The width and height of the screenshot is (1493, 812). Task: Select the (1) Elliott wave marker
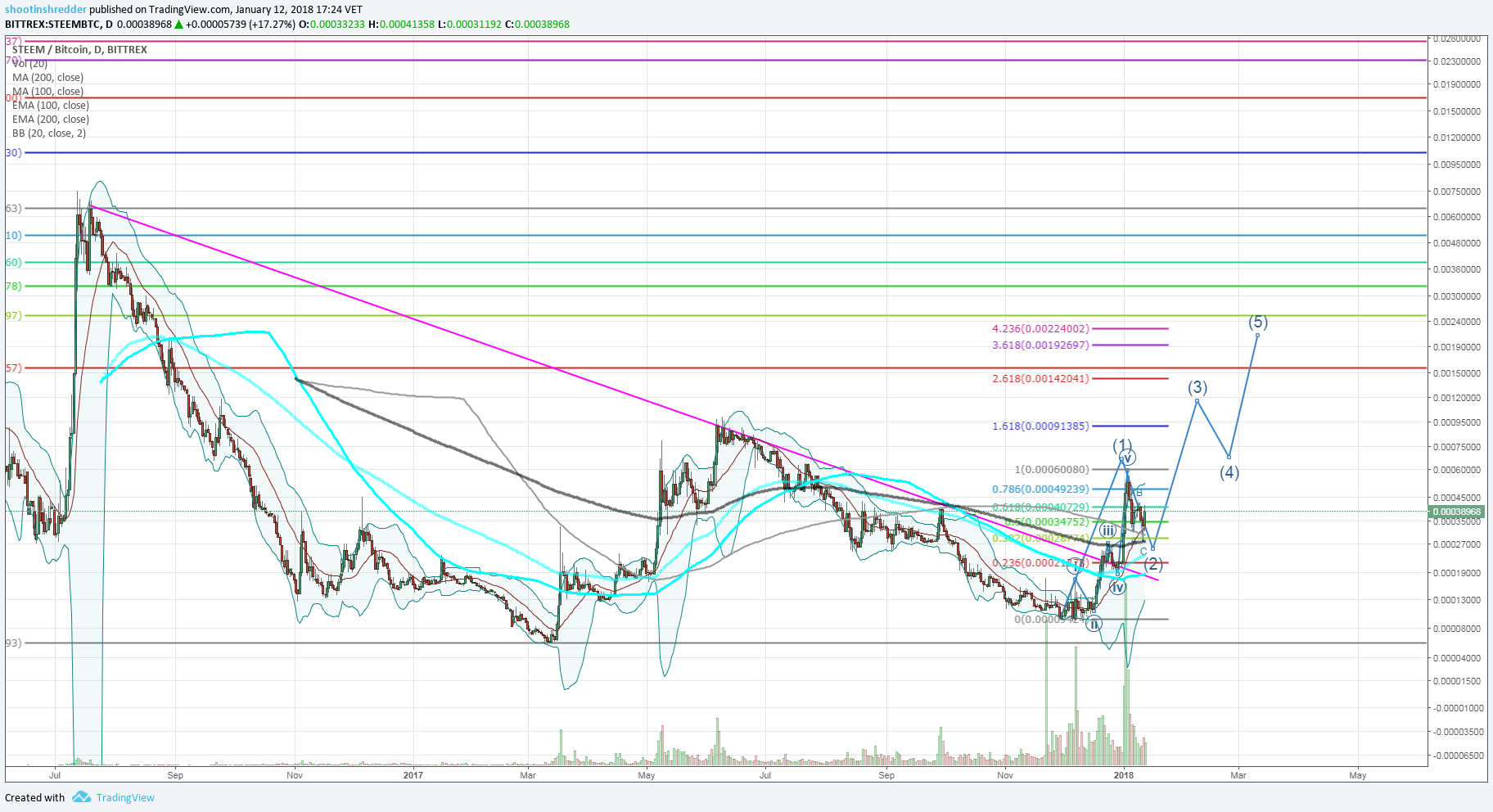1121,446
